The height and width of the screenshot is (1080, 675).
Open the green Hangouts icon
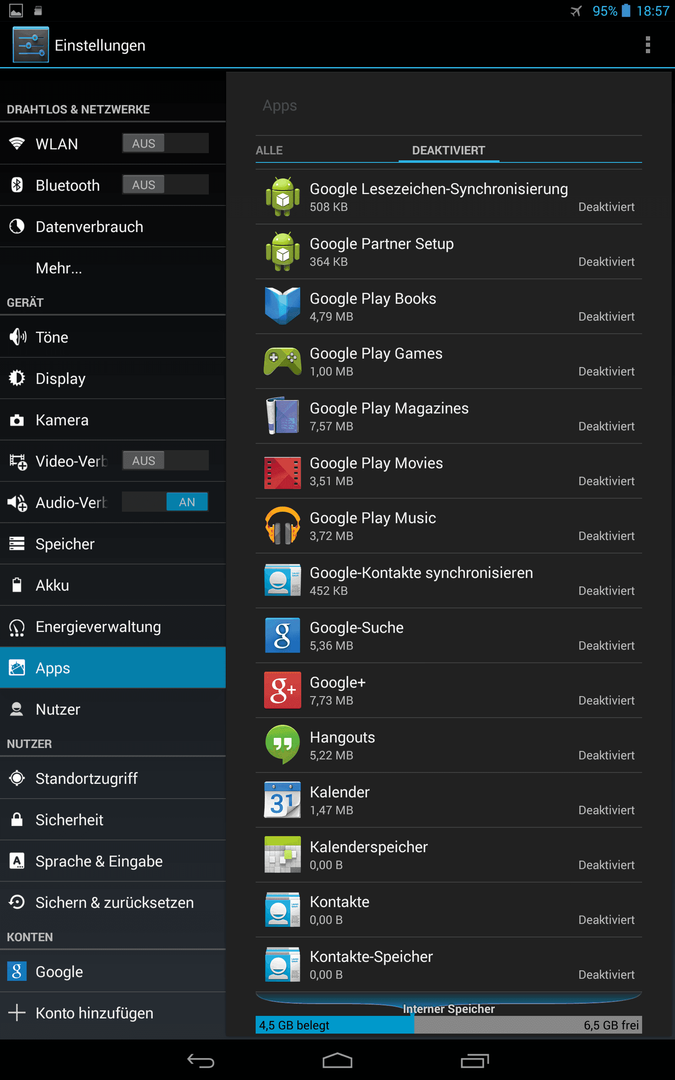[282, 745]
